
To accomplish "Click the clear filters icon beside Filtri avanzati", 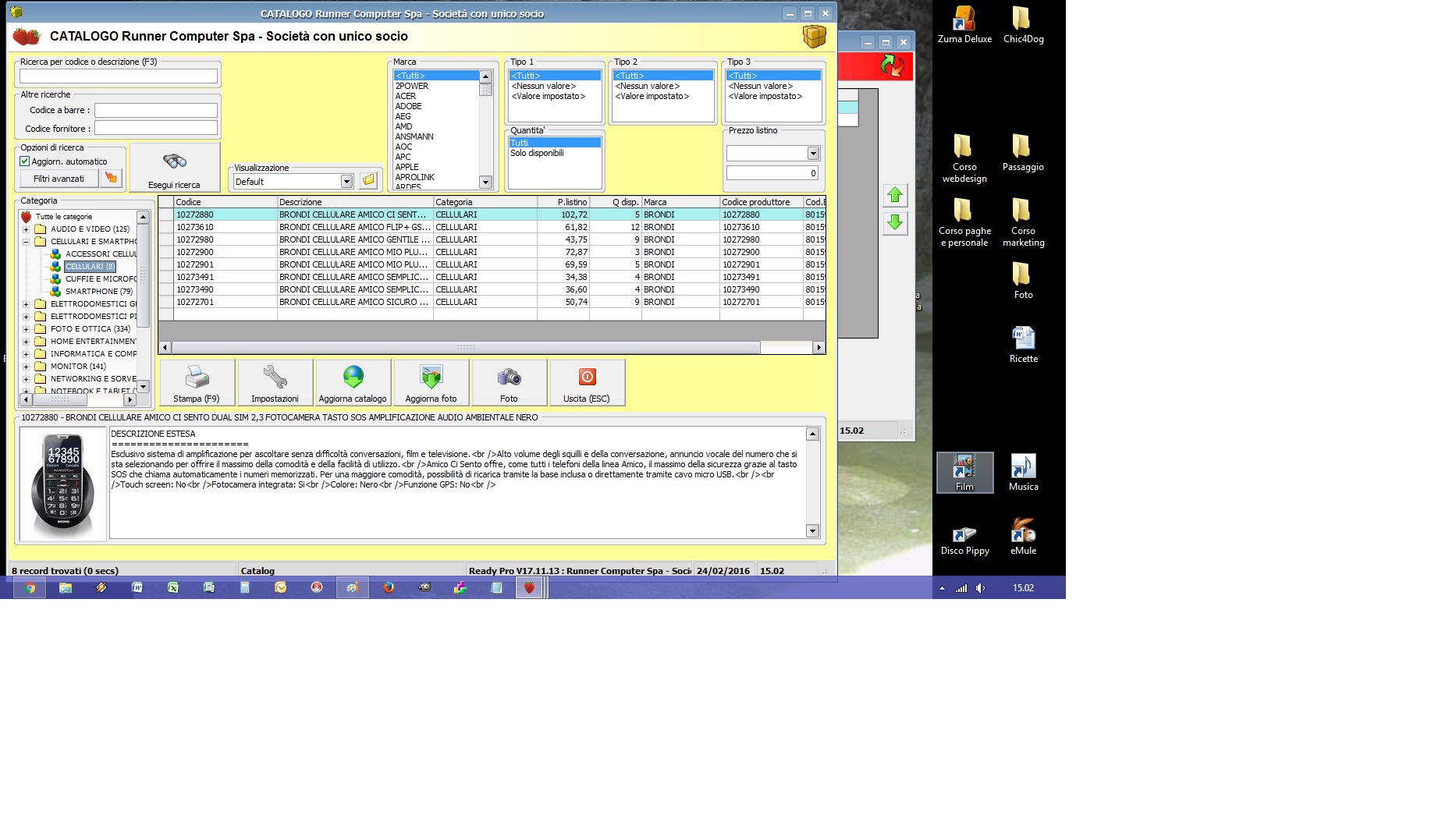I will pos(112,179).
